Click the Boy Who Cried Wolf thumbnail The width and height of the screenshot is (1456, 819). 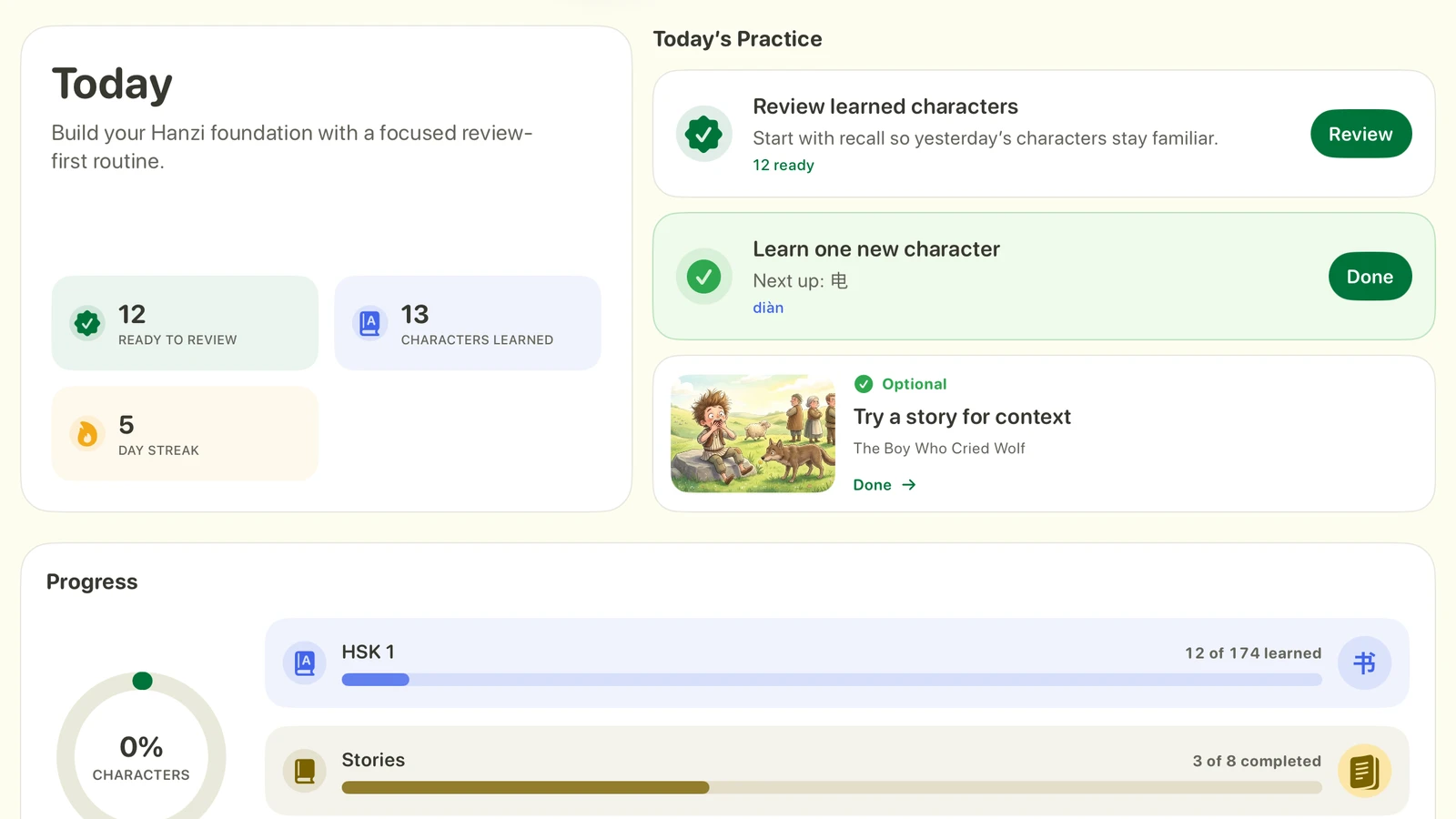pos(753,433)
